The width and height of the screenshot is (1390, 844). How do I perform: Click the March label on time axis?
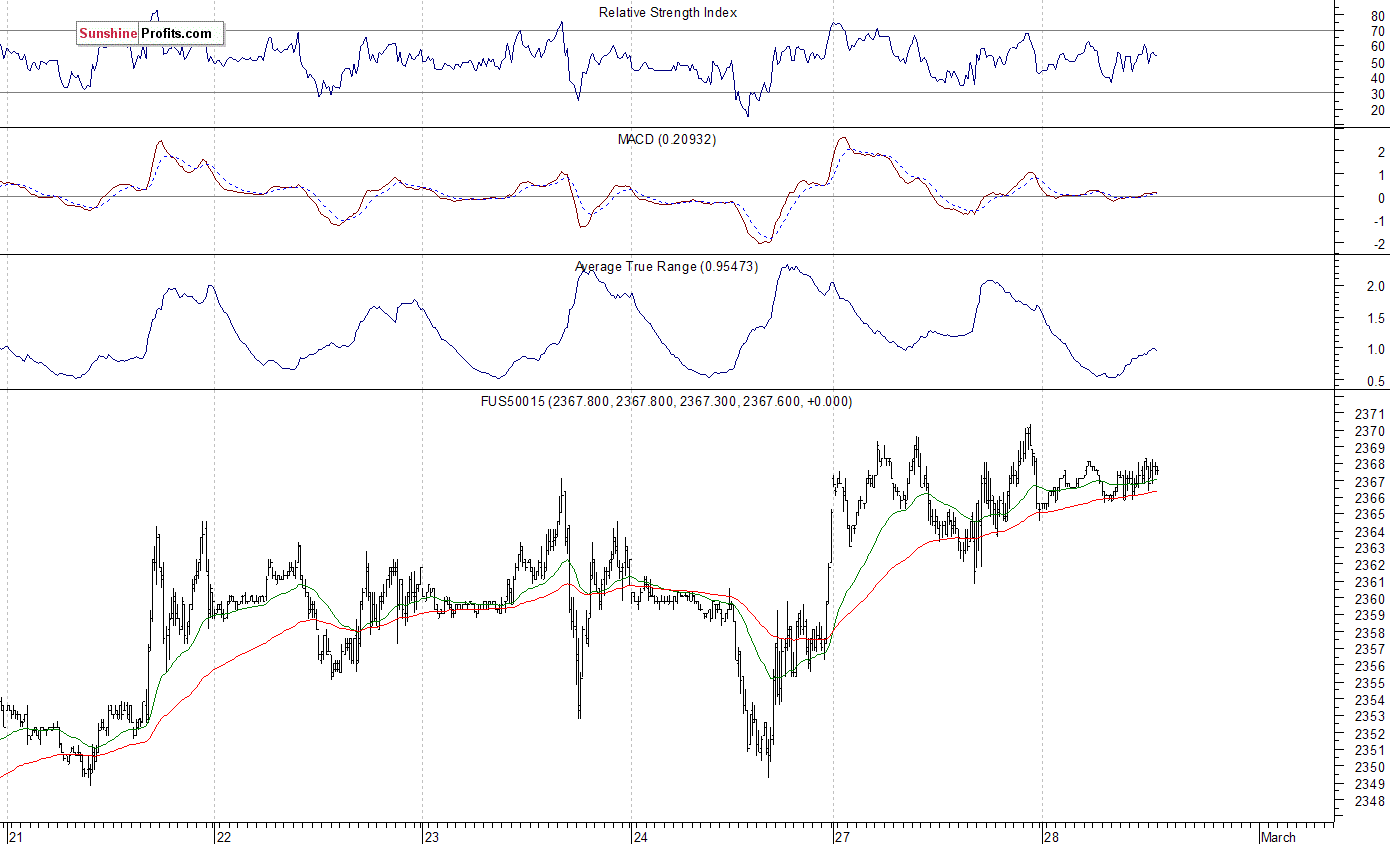[1278, 837]
